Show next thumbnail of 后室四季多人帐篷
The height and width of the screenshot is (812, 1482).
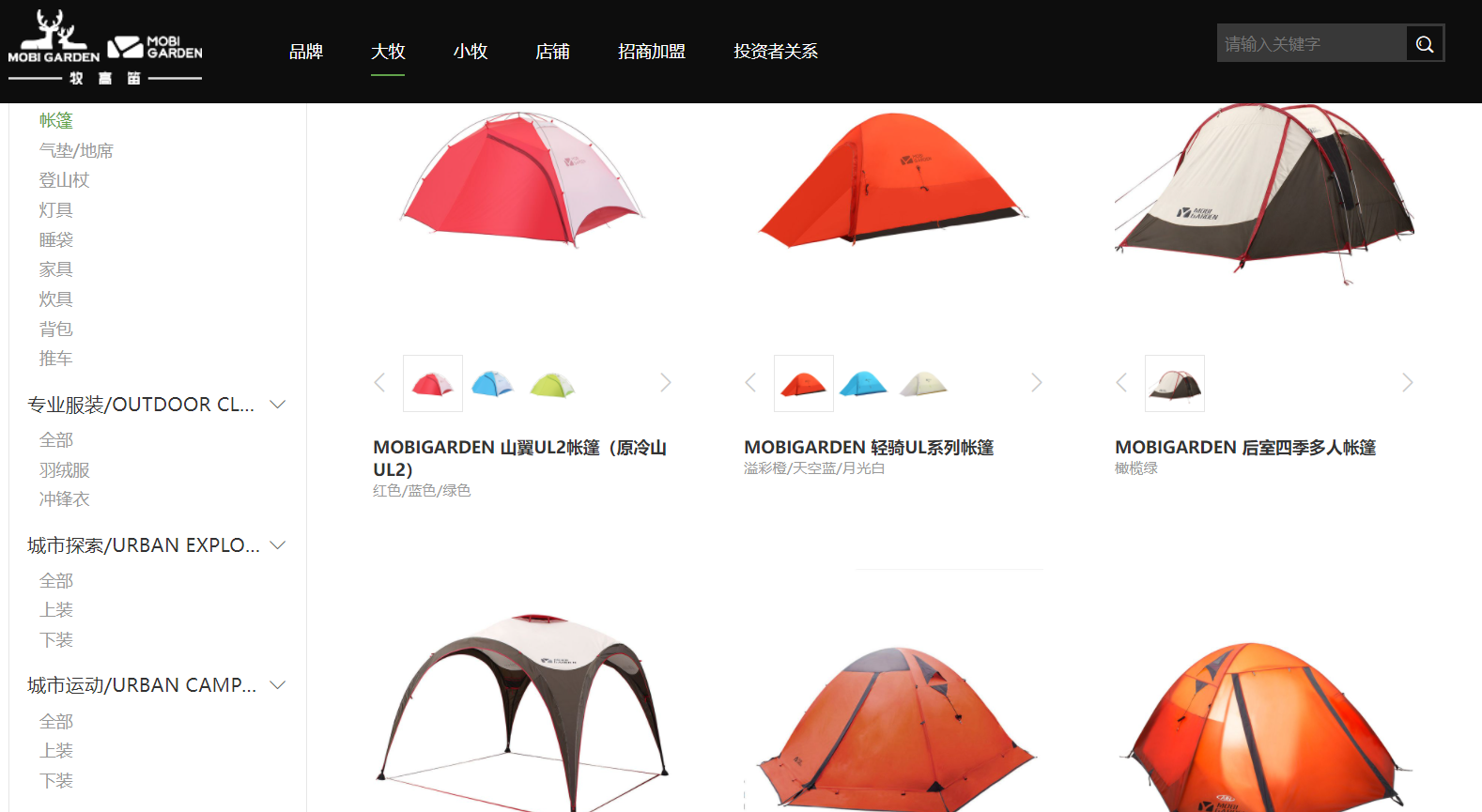[1407, 382]
